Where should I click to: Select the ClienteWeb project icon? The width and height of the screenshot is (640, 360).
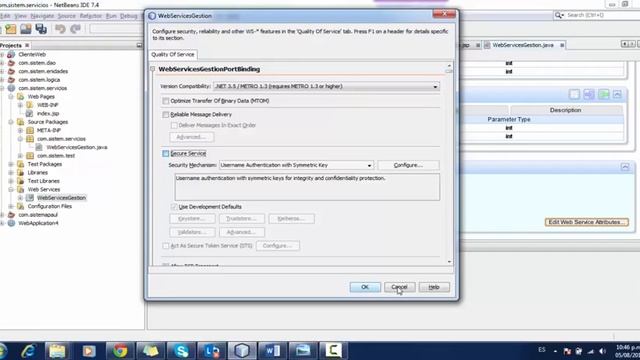click(x=11, y=54)
